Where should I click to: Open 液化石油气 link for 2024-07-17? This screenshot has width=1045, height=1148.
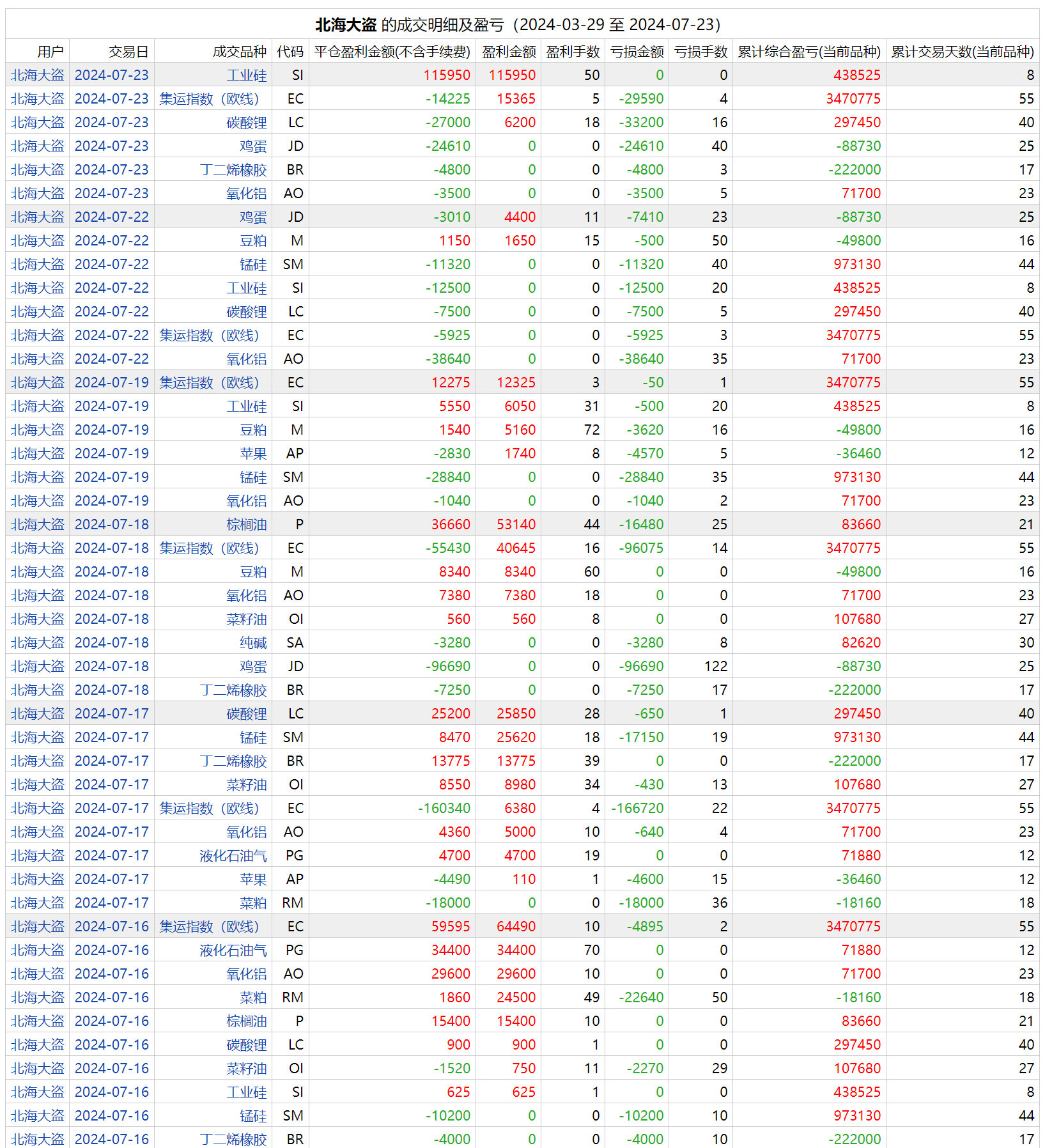pyautogui.click(x=233, y=855)
